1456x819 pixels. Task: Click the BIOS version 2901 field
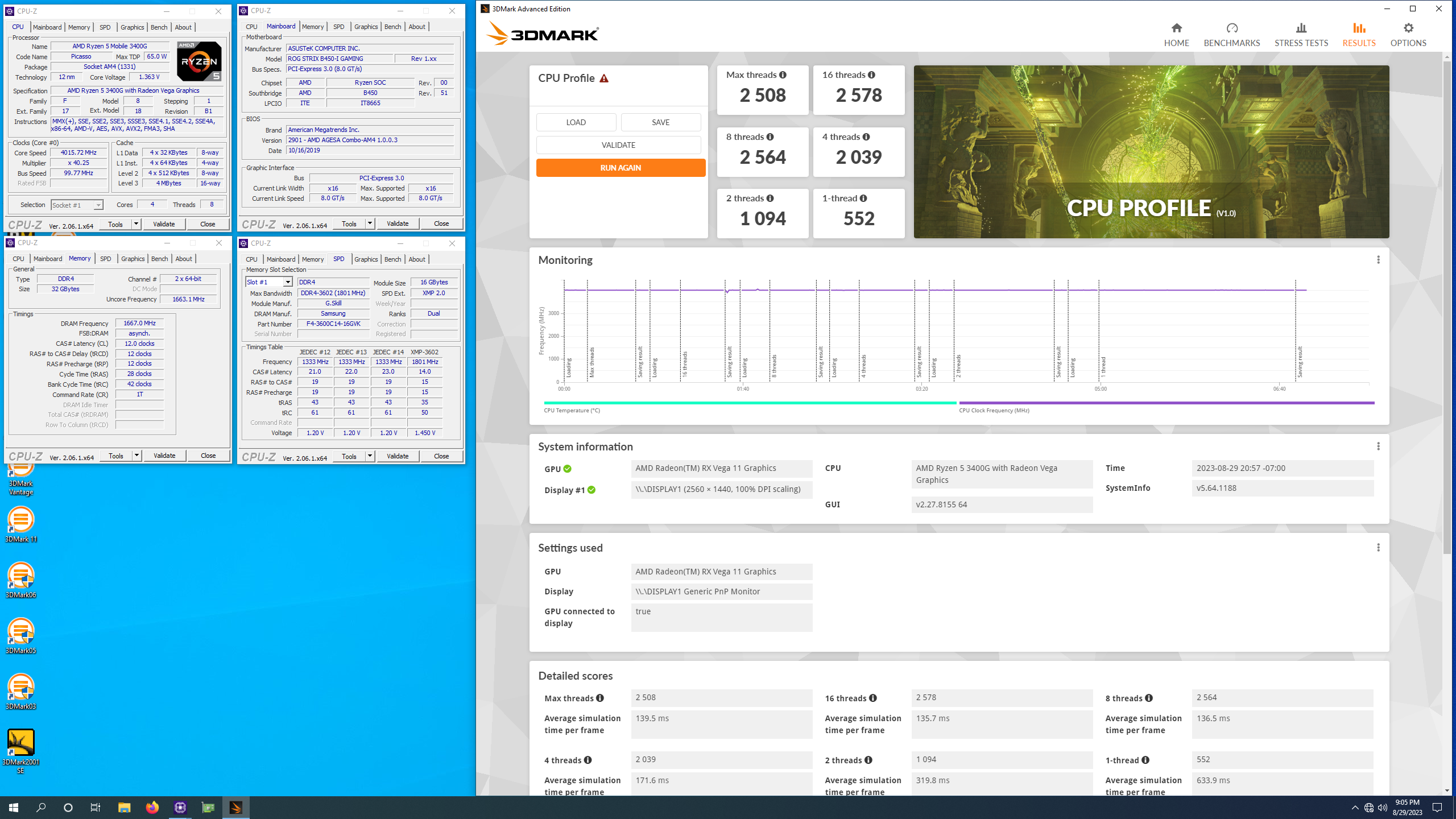370,140
